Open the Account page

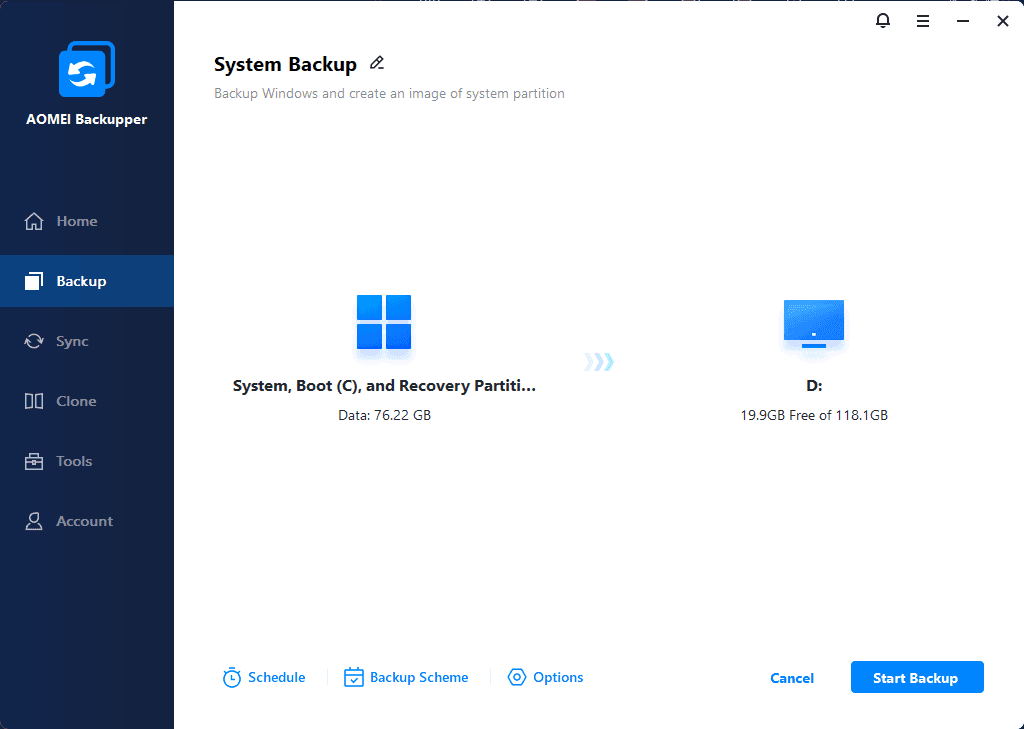(x=84, y=521)
